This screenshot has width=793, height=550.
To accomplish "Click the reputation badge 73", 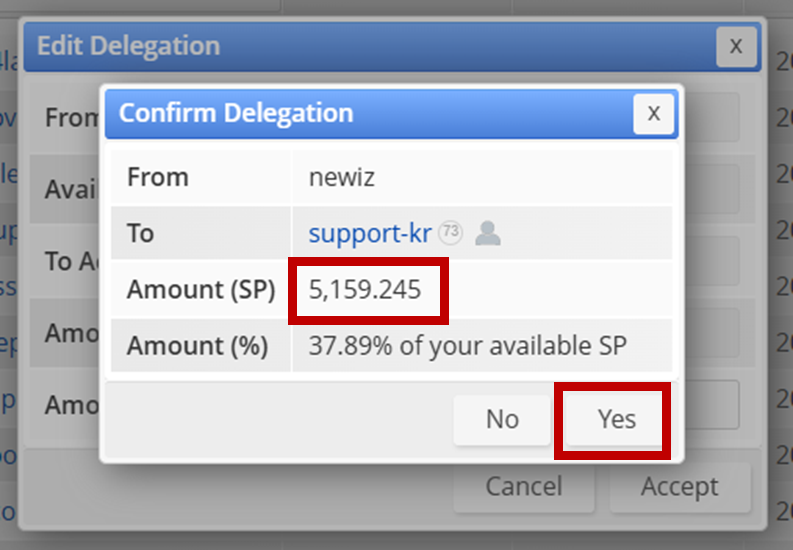I will (450, 233).
